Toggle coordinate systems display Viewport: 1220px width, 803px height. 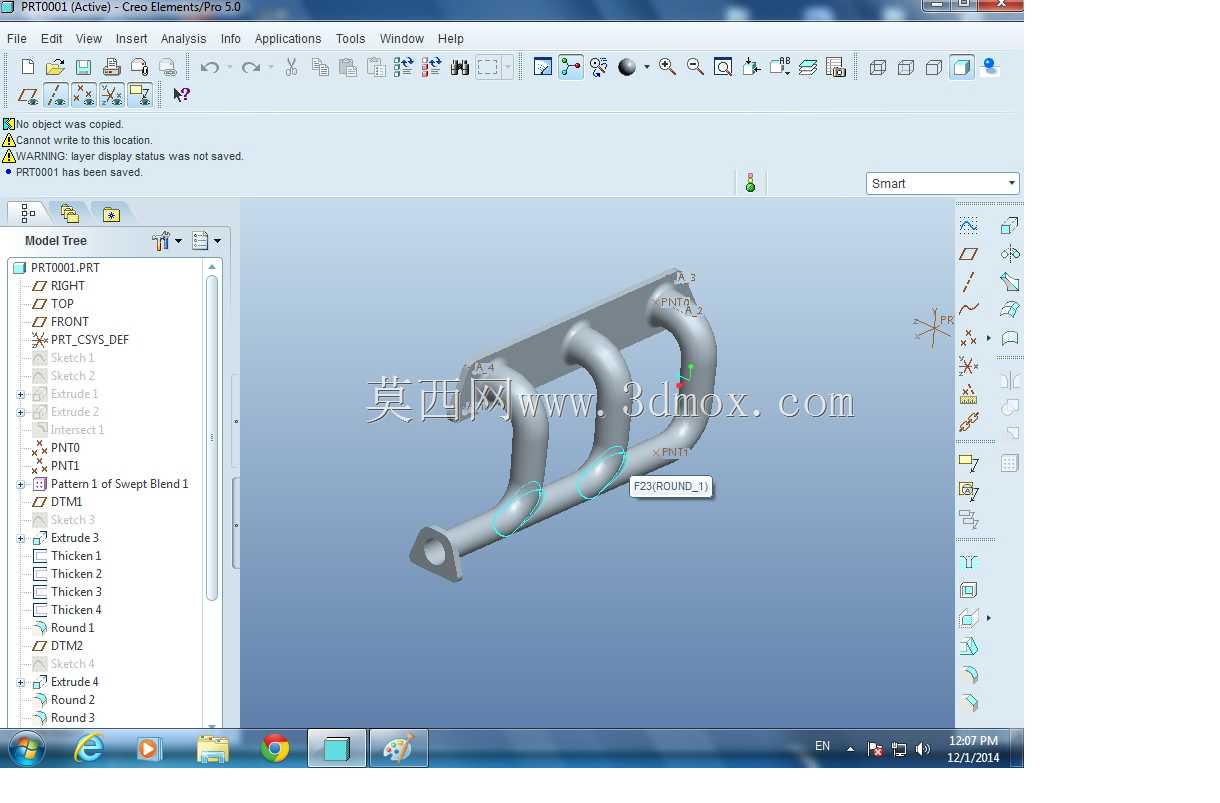click(x=112, y=95)
